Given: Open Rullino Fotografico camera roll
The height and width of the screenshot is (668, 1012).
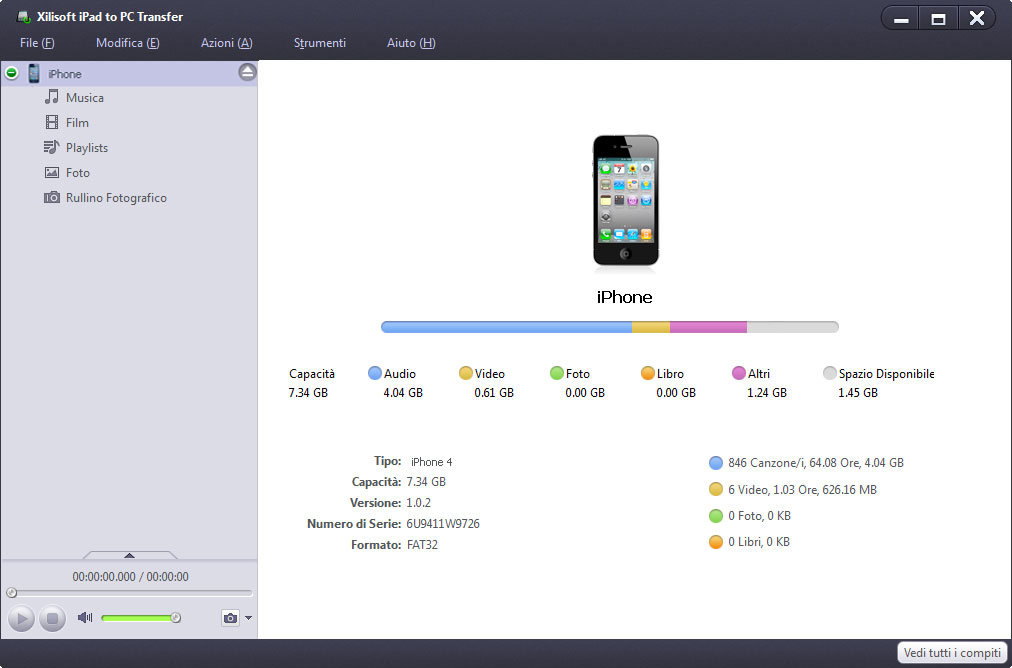Looking at the screenshot, I should [116, 198].
